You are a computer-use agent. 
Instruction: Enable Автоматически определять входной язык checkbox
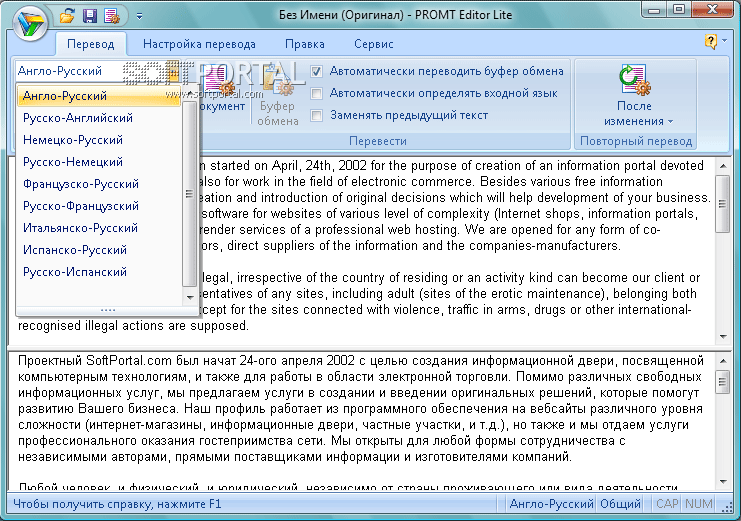(317, 94)
